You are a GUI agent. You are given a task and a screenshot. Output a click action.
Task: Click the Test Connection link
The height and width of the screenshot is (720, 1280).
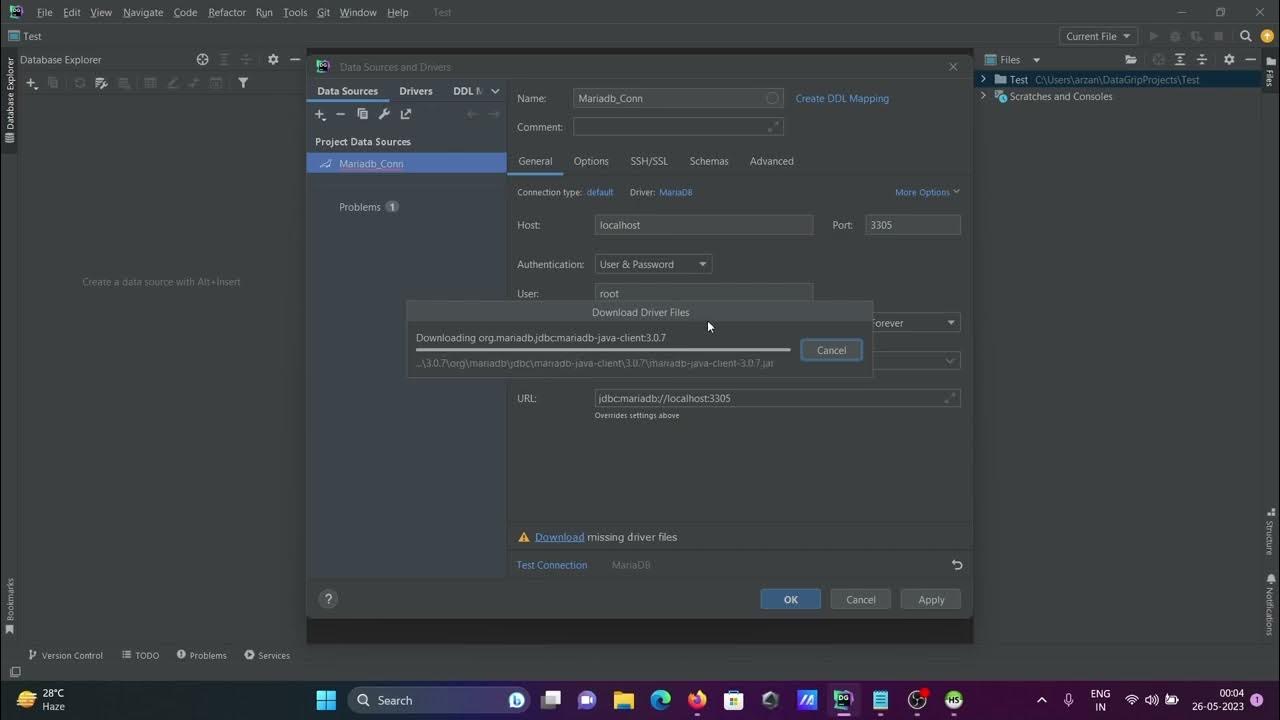pos(551,565)
